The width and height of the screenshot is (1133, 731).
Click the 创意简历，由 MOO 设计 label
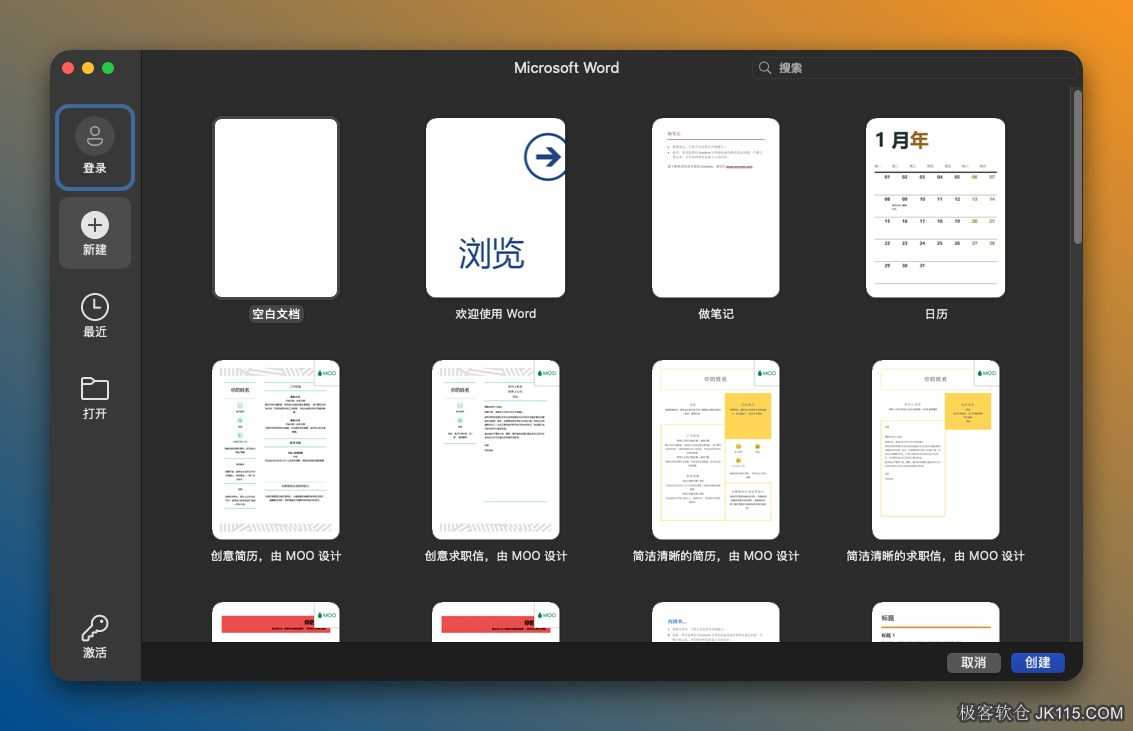[276, 556]
